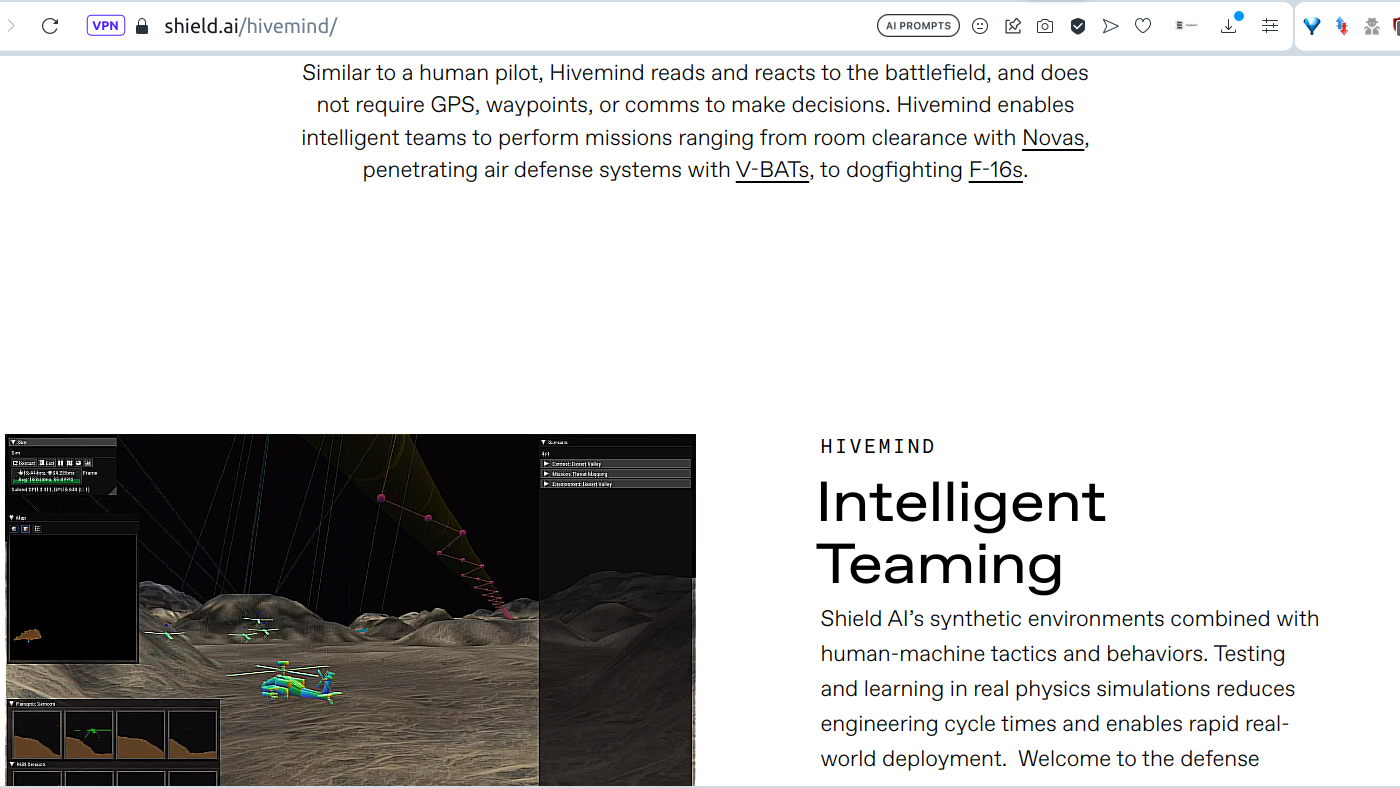Screen dimensions: 1400x788
Task: Follow the Novas link
Action: pos(1053,138)
